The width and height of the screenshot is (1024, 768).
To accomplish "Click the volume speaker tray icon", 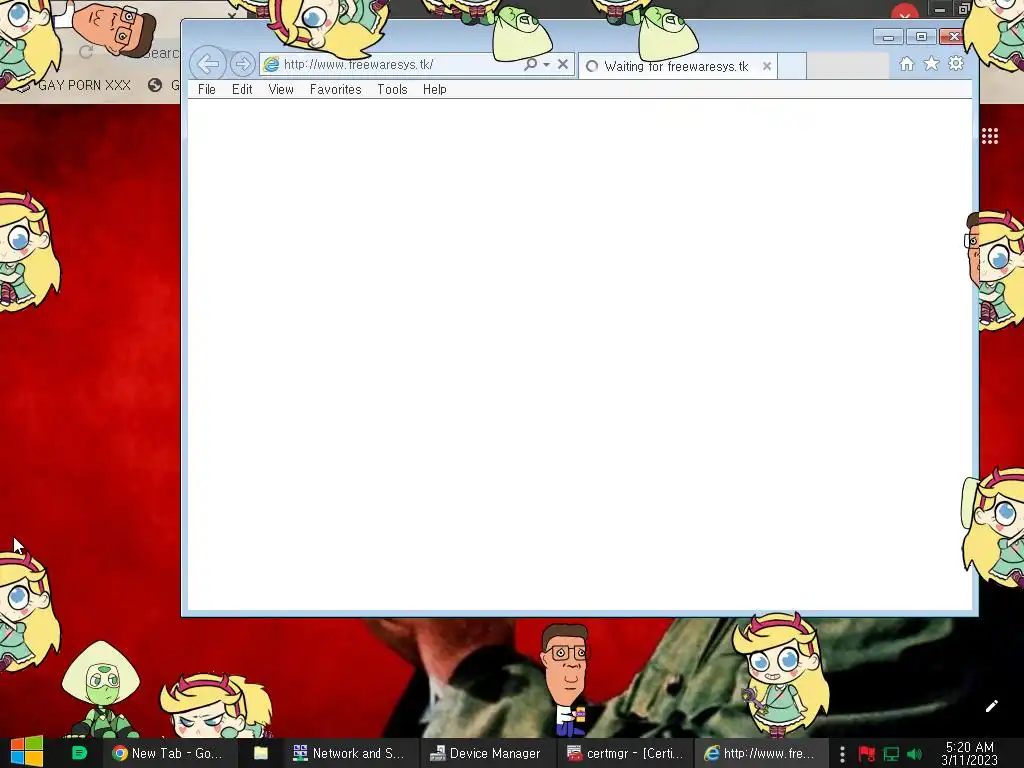I will (914, 754).
